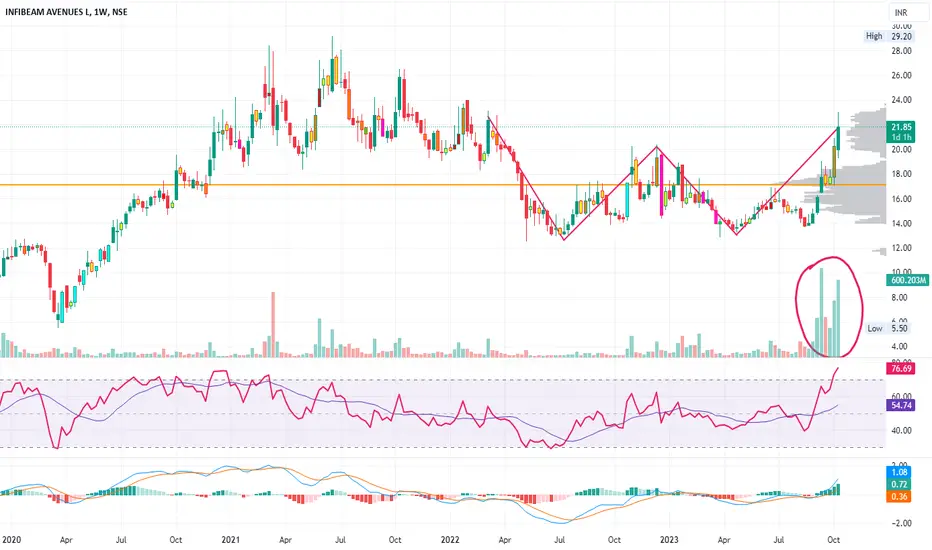
Task: Click the 1.08 MACD value label
Action: pos(899,473)
